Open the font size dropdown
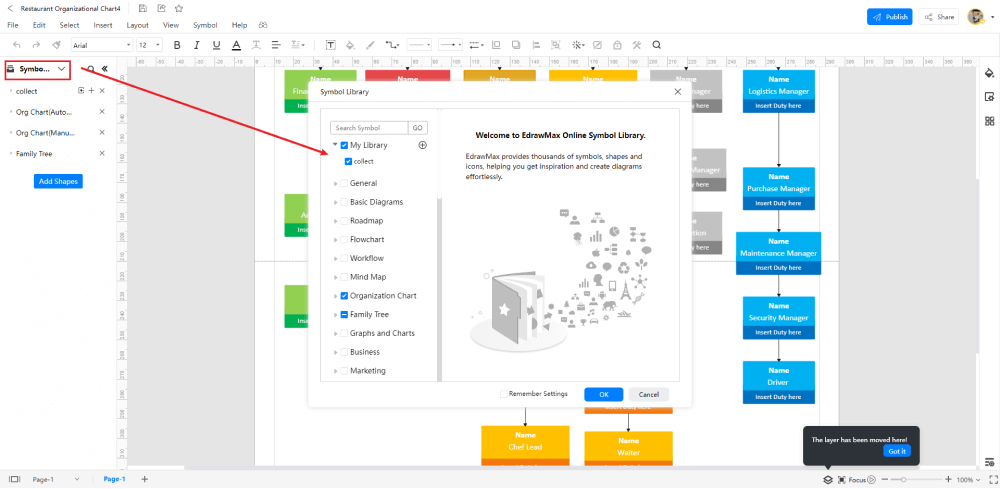The image size is (1000, 489). coord(149,45)
